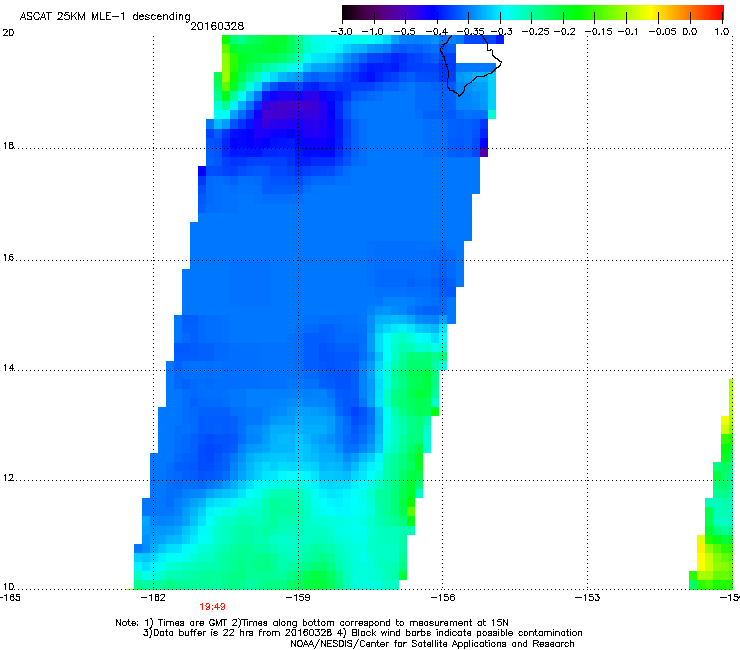Click the 'NOAA/NESDIS/Center for Satellite Applications and Research' credit
Viewport: 740px width, 650px height.
432,644
